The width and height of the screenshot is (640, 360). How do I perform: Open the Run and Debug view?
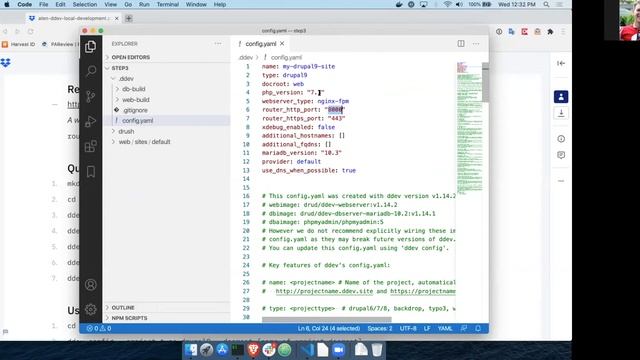91,121
